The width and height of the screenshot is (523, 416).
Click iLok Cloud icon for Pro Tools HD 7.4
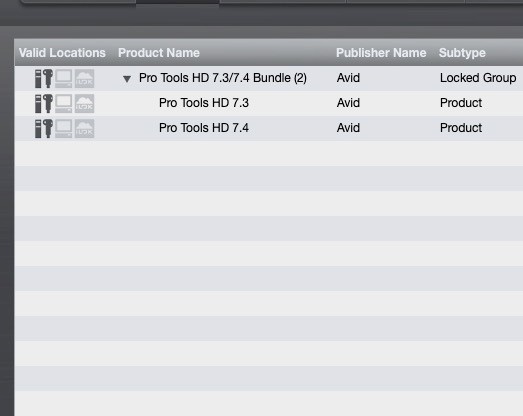coord(84,129)
